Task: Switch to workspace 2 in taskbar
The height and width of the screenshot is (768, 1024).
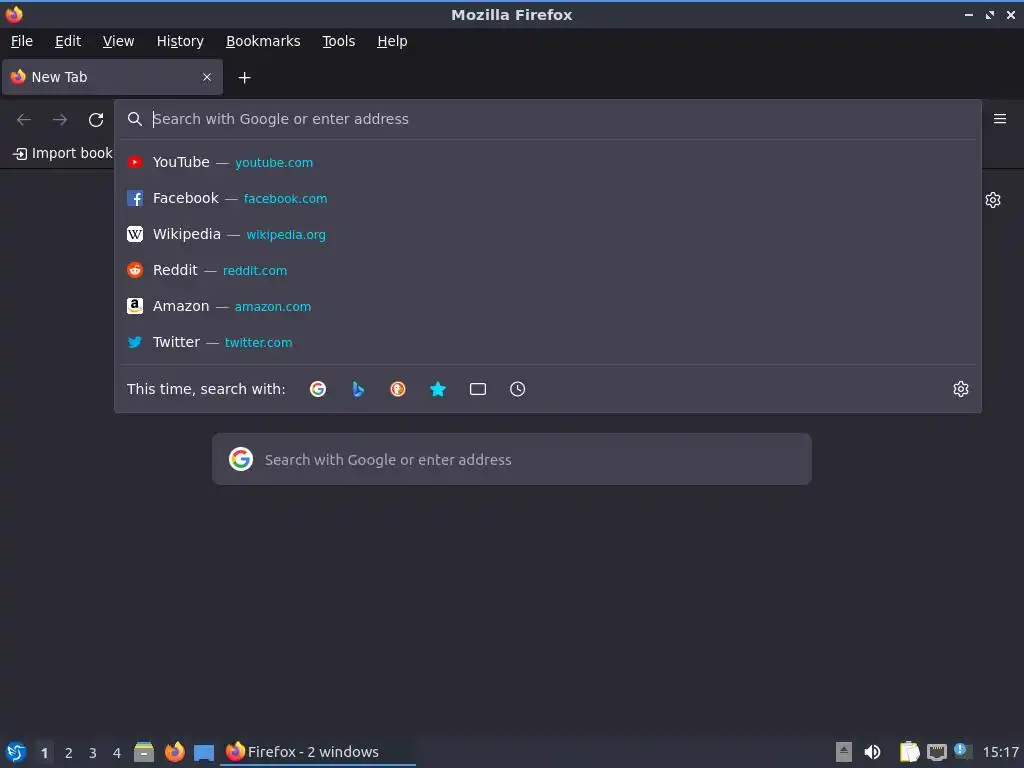Action: (69, 752)
